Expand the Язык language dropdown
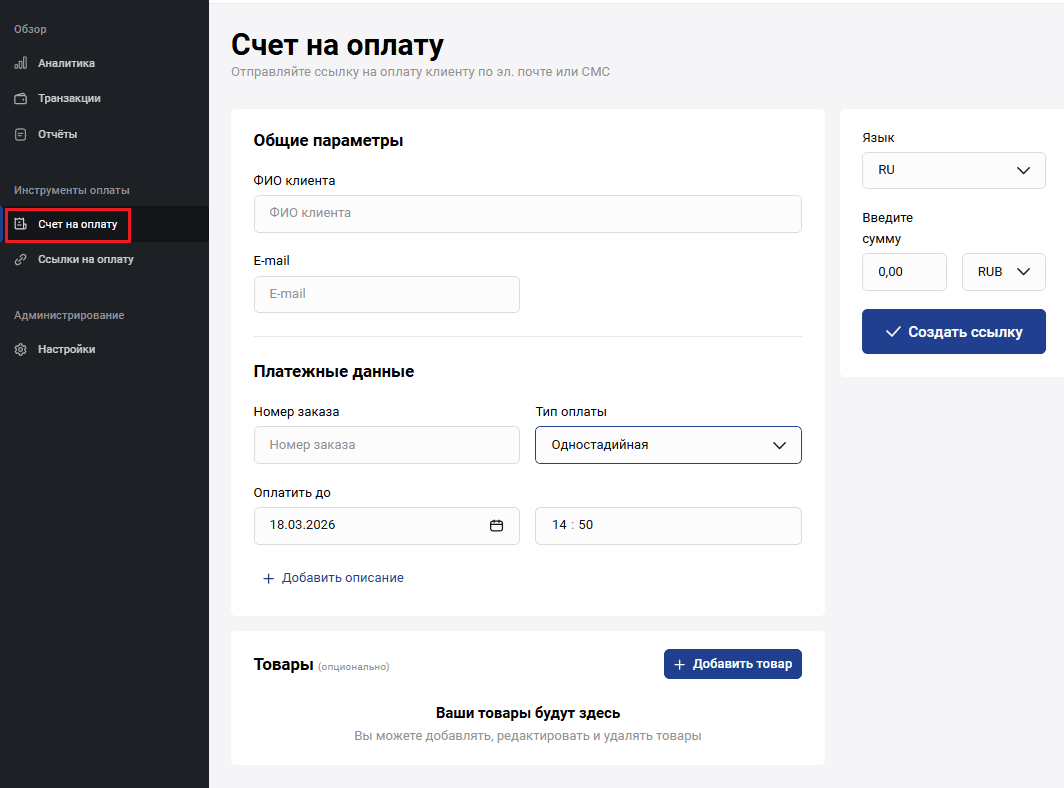Screen dimensions: 1064x788 tap(953, 171)
